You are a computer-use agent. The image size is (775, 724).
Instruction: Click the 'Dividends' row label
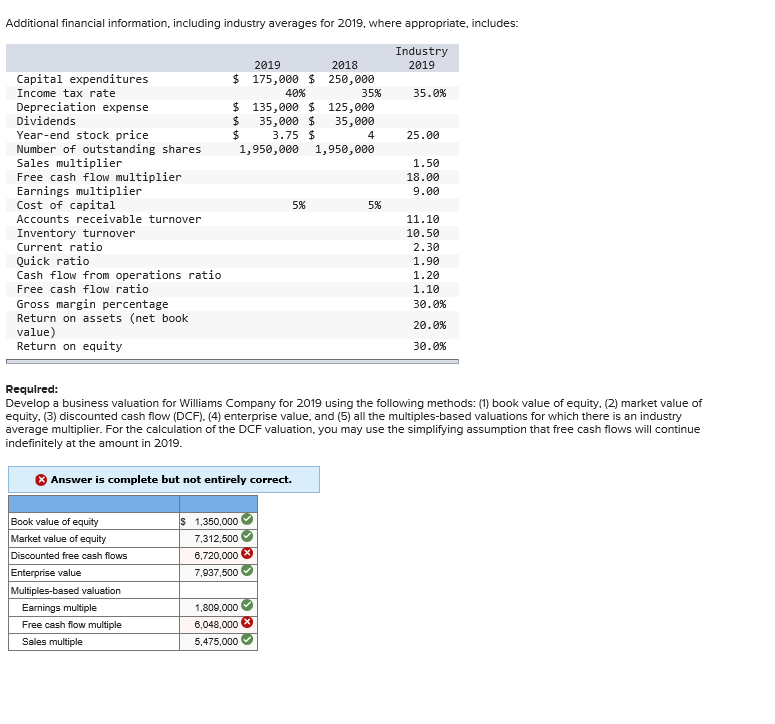[46, 121]
